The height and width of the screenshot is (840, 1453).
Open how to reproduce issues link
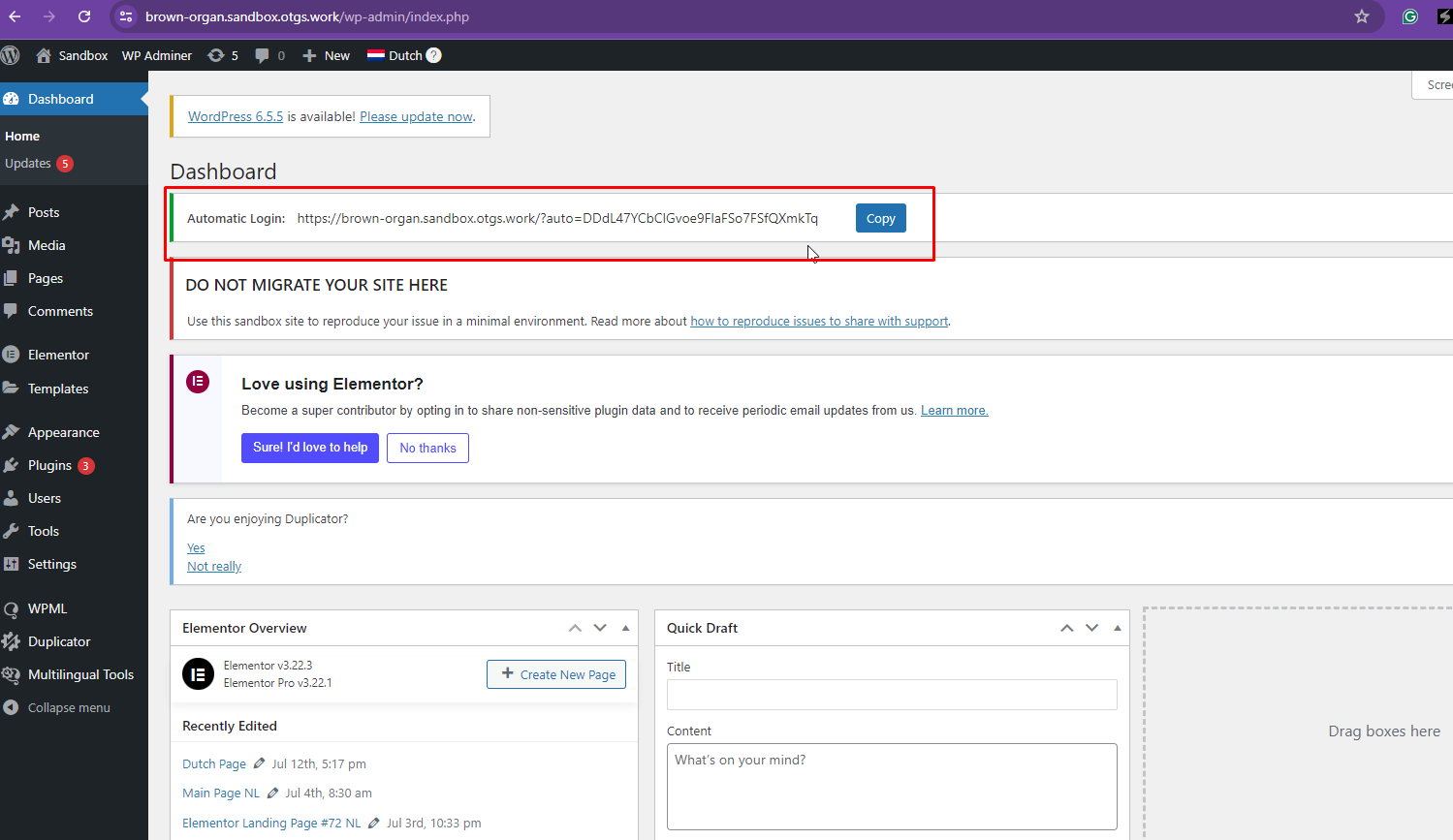tap(819, 321)
